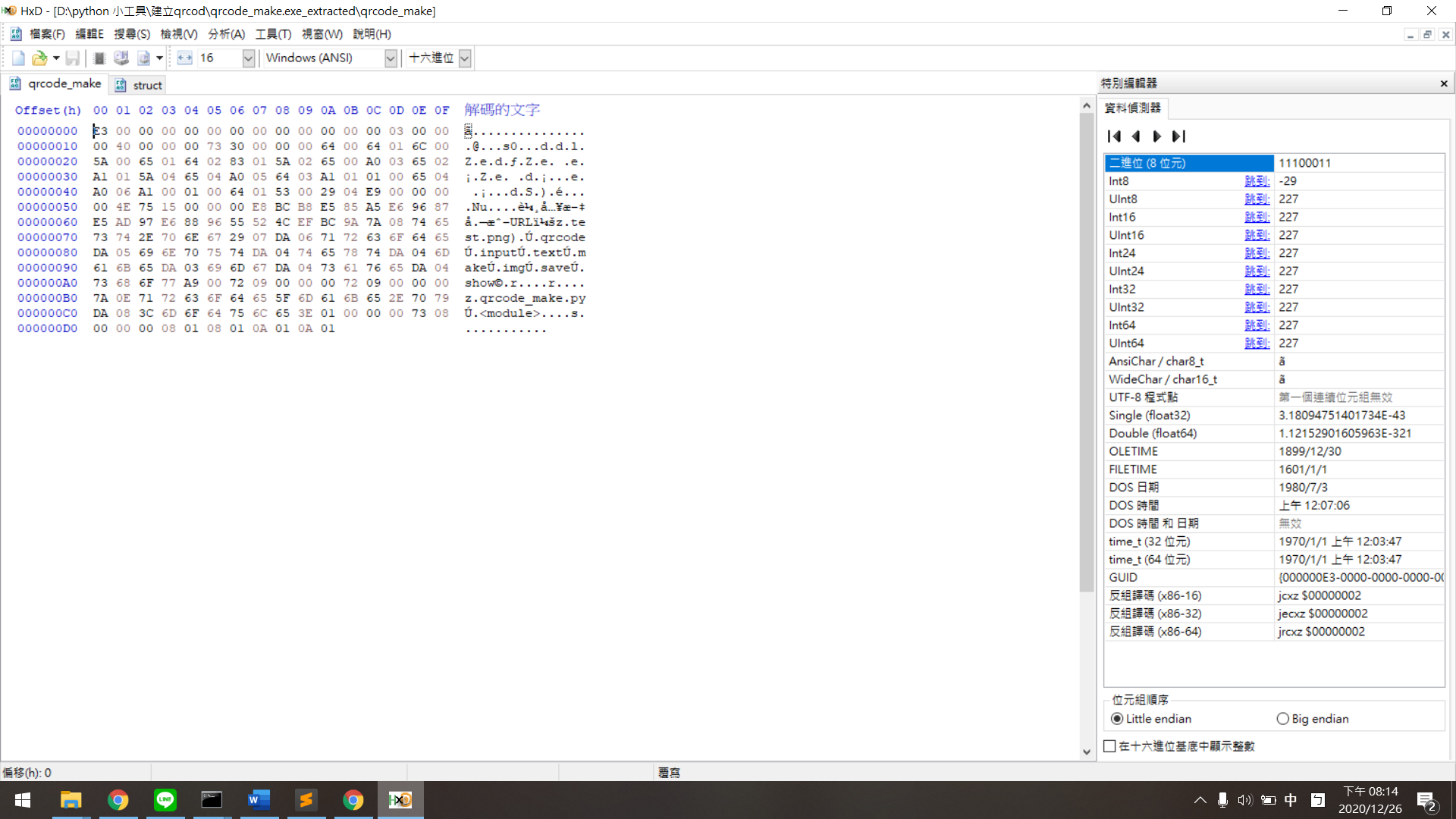
Task: Jump to first byte in data inspector
Action: click(1114, 136)
